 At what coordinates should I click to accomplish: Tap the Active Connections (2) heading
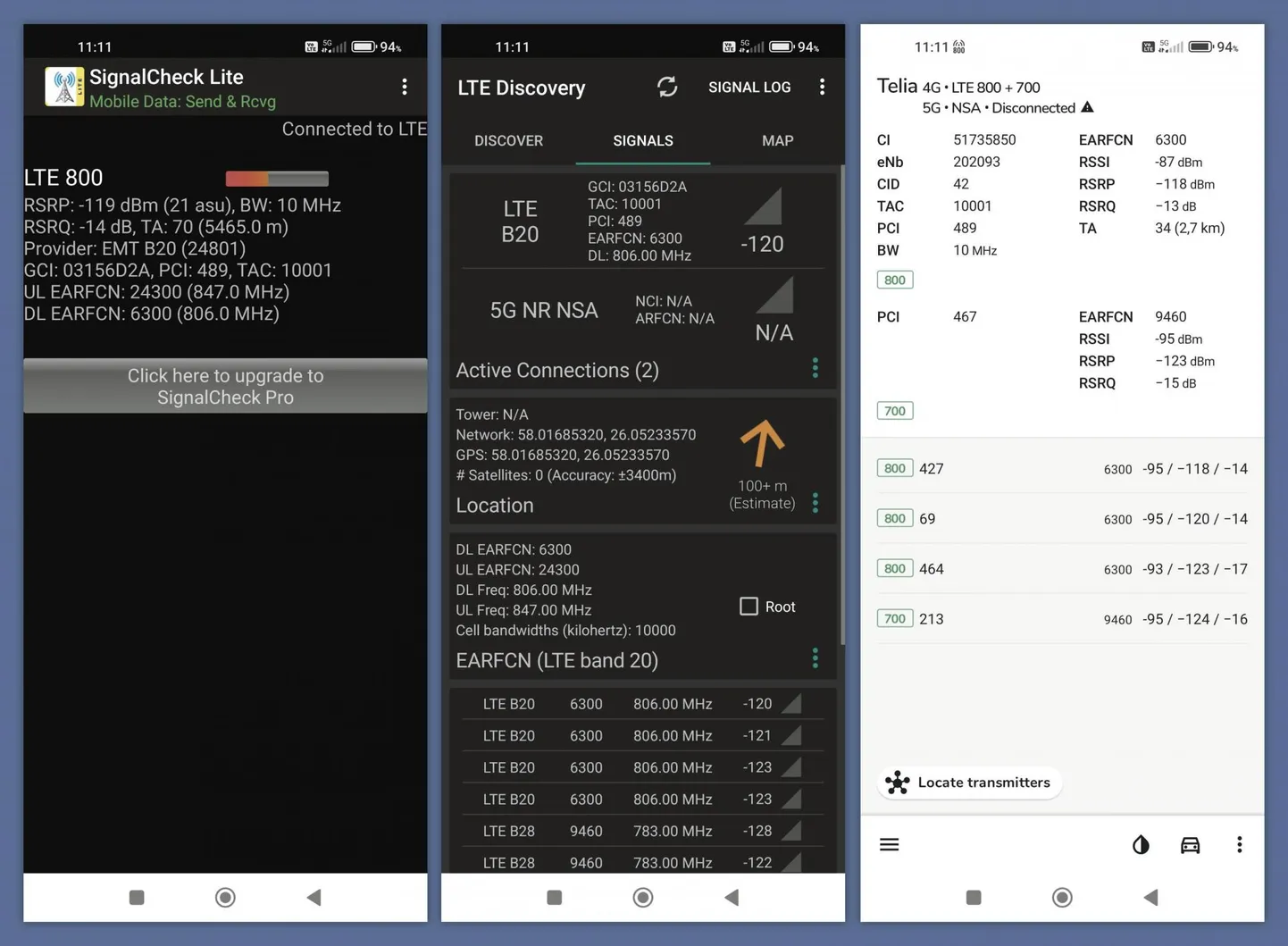point(557,370)
